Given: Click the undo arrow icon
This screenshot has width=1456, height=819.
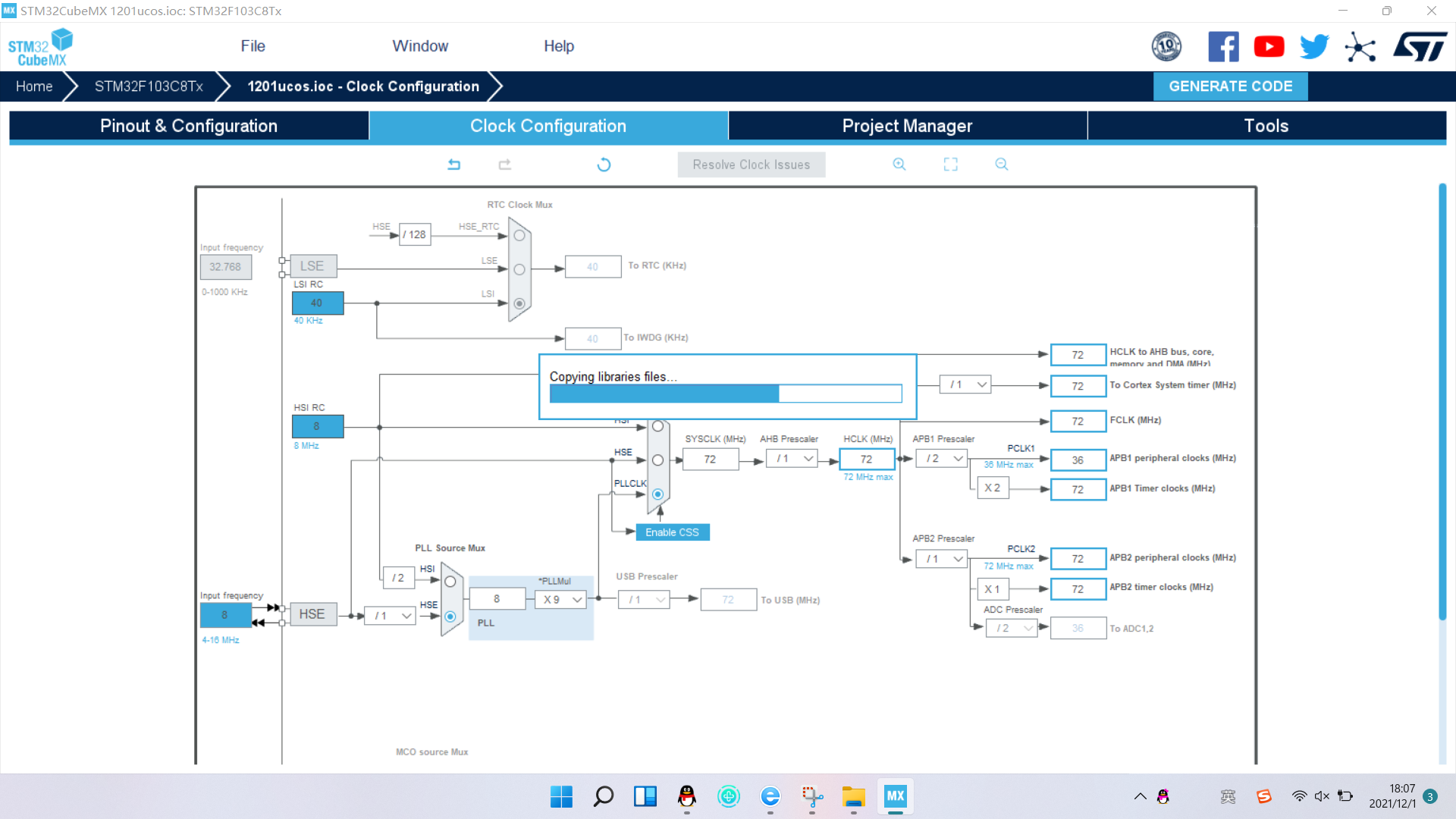Looking at the screenshot, I should (x=454, y=164).
